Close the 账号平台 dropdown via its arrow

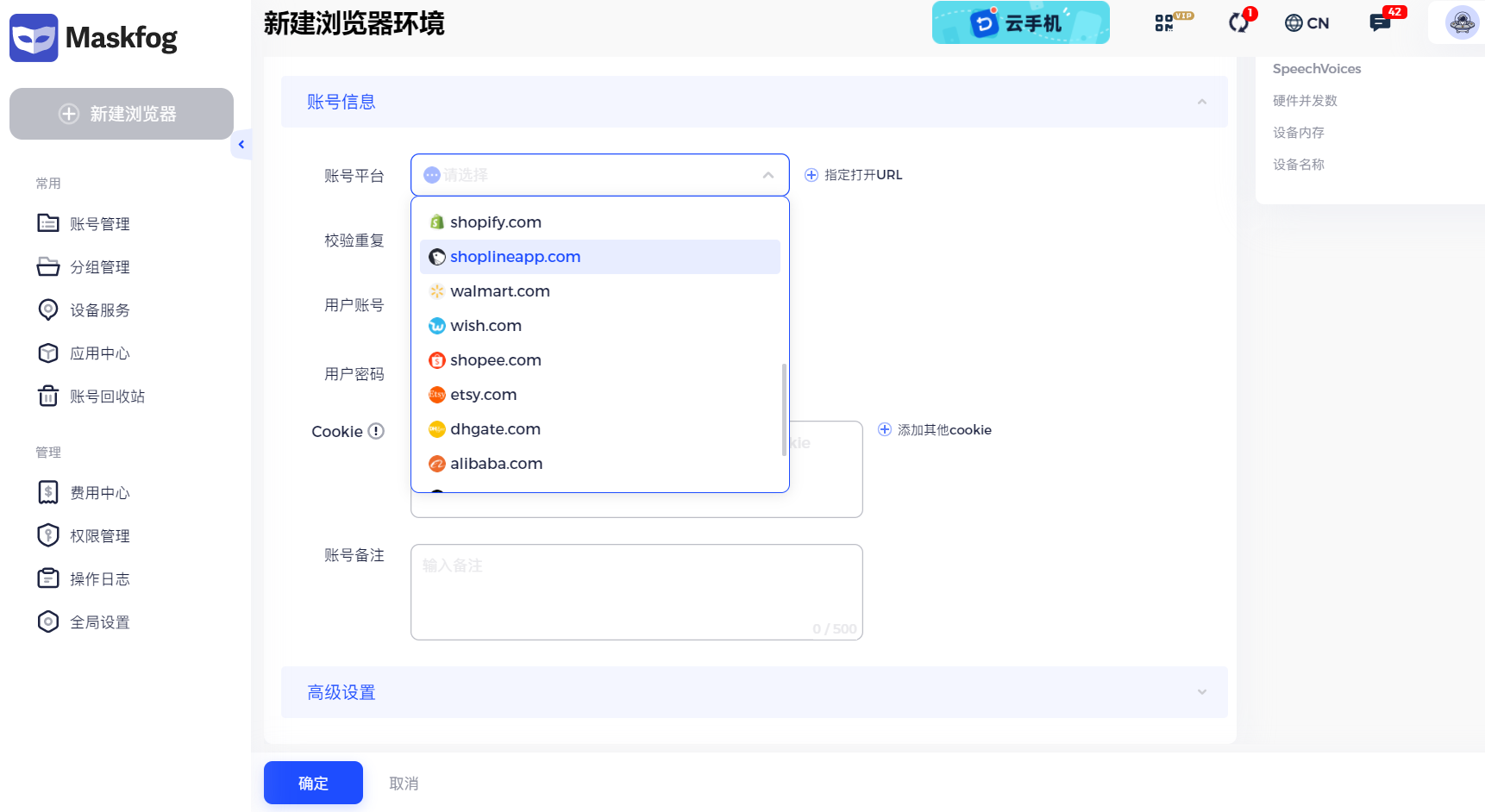pyautogui.click(x=768, y=175)
